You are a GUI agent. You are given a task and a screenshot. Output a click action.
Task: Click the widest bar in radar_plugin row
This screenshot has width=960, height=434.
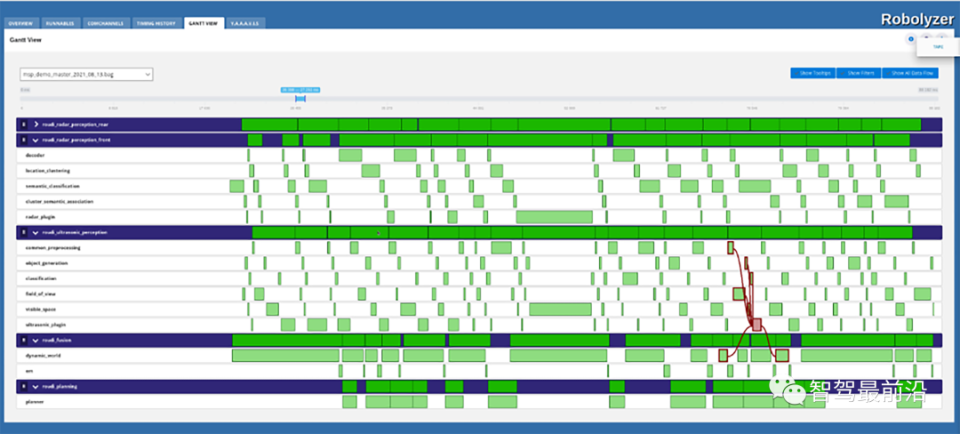point(555,217)
